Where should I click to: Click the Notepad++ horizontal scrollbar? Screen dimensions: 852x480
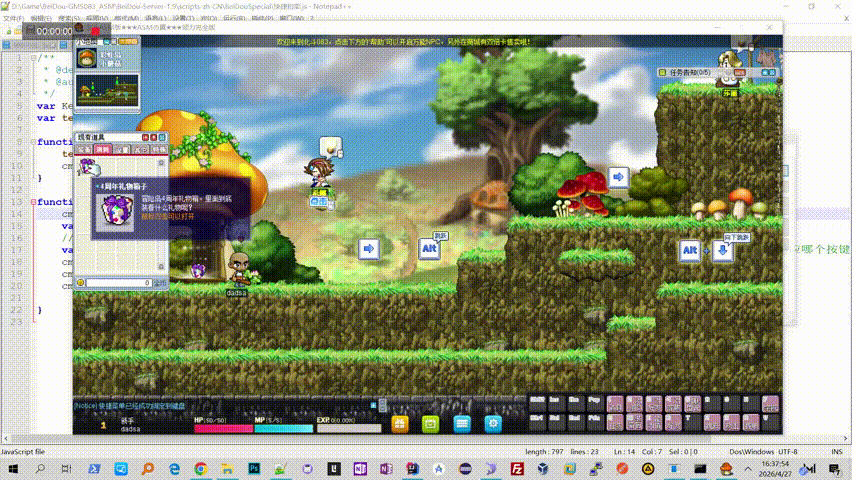(x=425, y=438)
